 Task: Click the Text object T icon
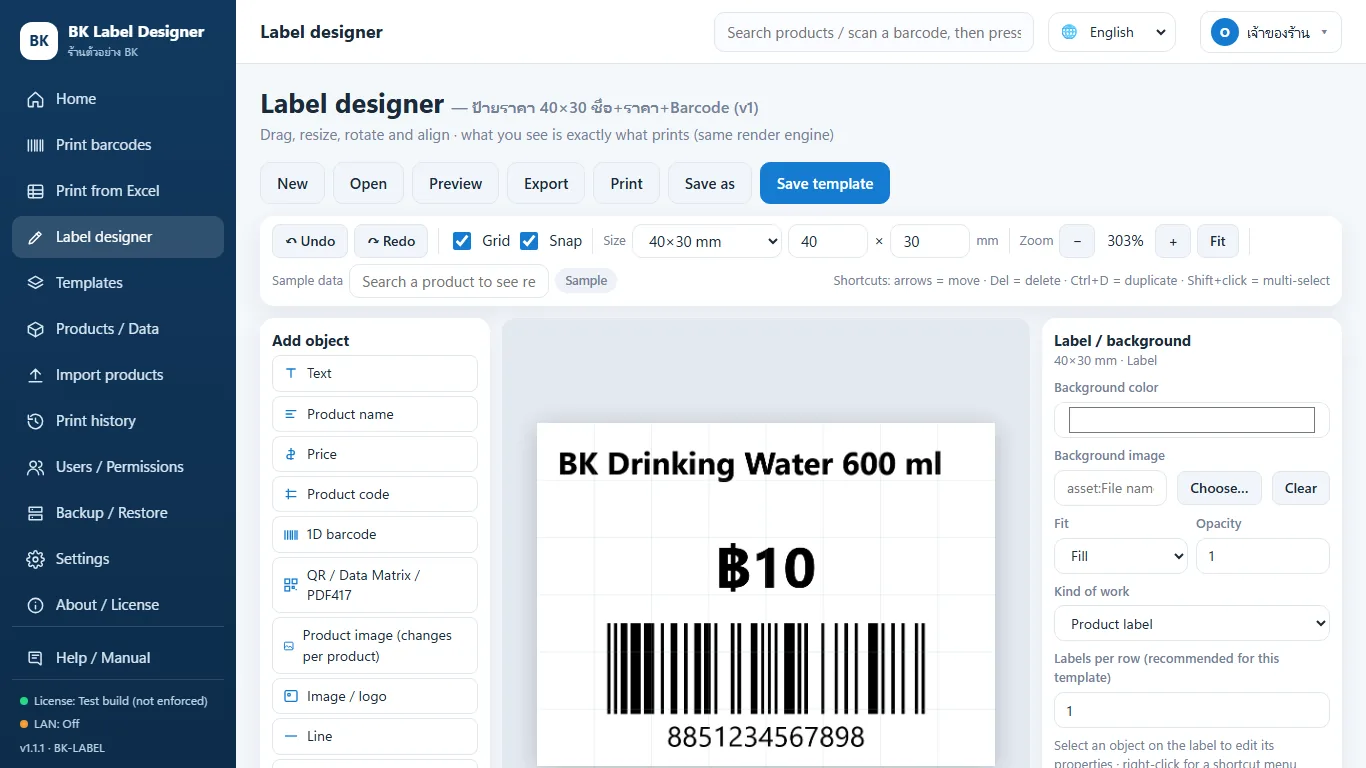(291, 373)
